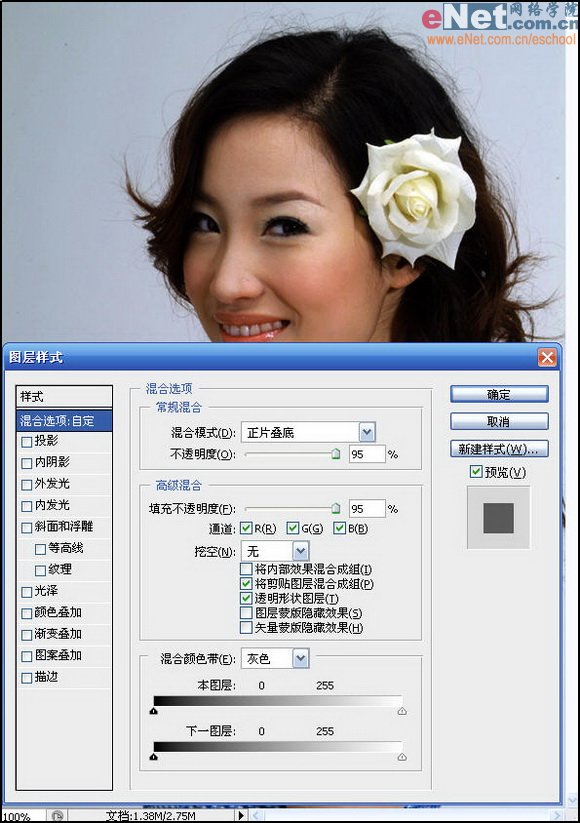580x823 pixels.
Task: Click horizontal scrollbar left arrow
Action: 256,816
